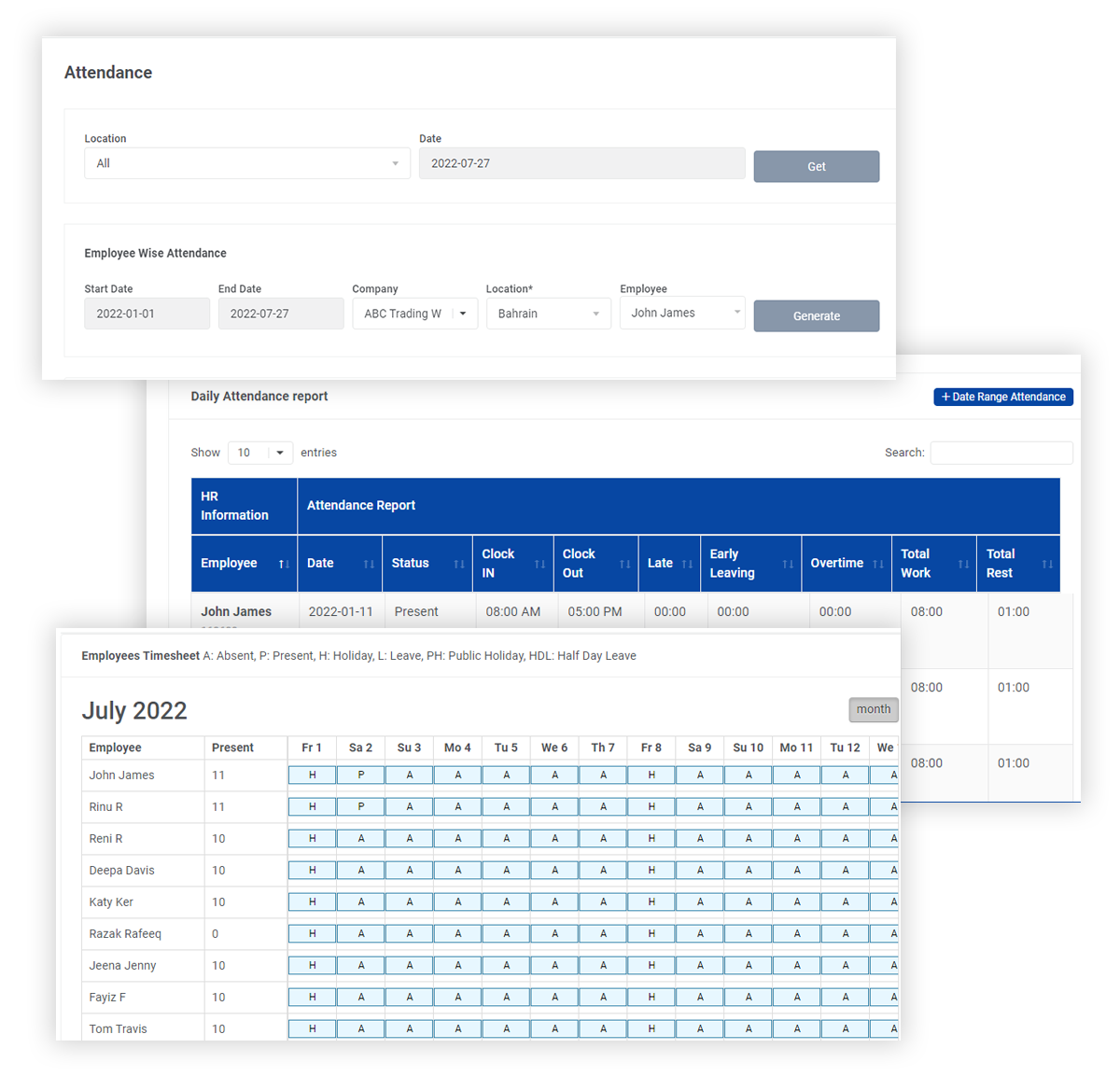Open Date Range Attendance
This screenshot has height=1076, width=1120.
point(1002,397)
